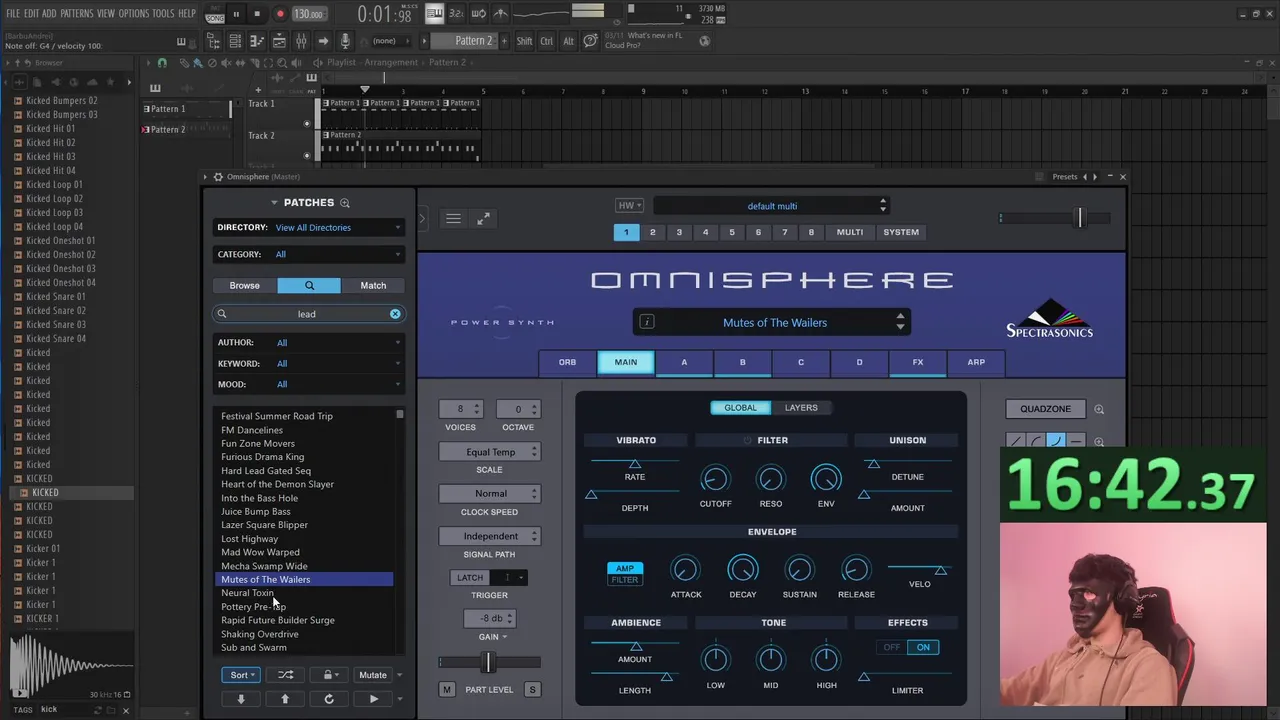Image resolution: width=1280 pixels, height=720 pixels.
Task: Switch to the ARP tab
Action: (976, 362)
